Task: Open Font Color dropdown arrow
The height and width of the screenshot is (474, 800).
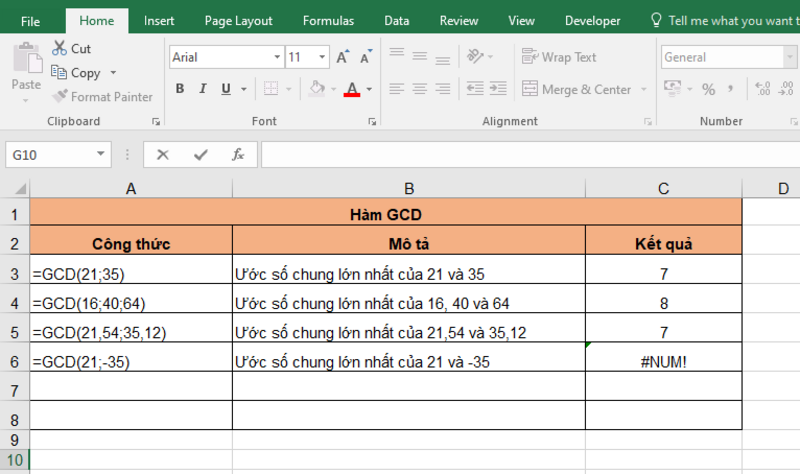Action: (x=369, y=89)
